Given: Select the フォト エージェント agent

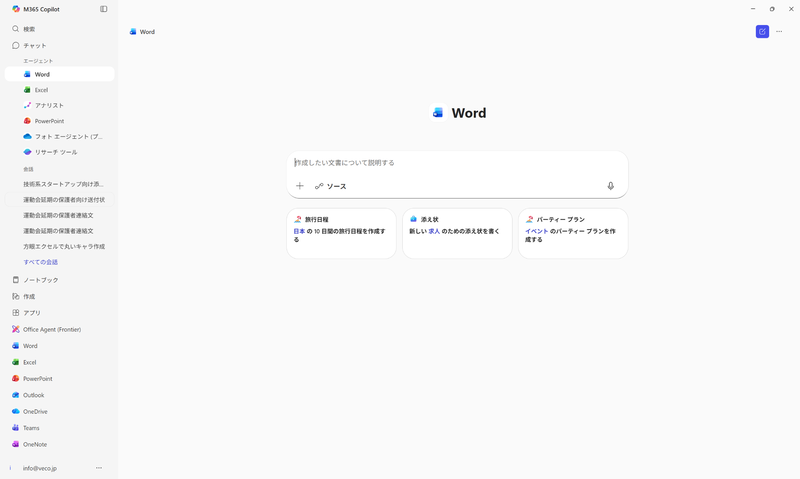Looking at the screenshot, I should coord(59,136).
